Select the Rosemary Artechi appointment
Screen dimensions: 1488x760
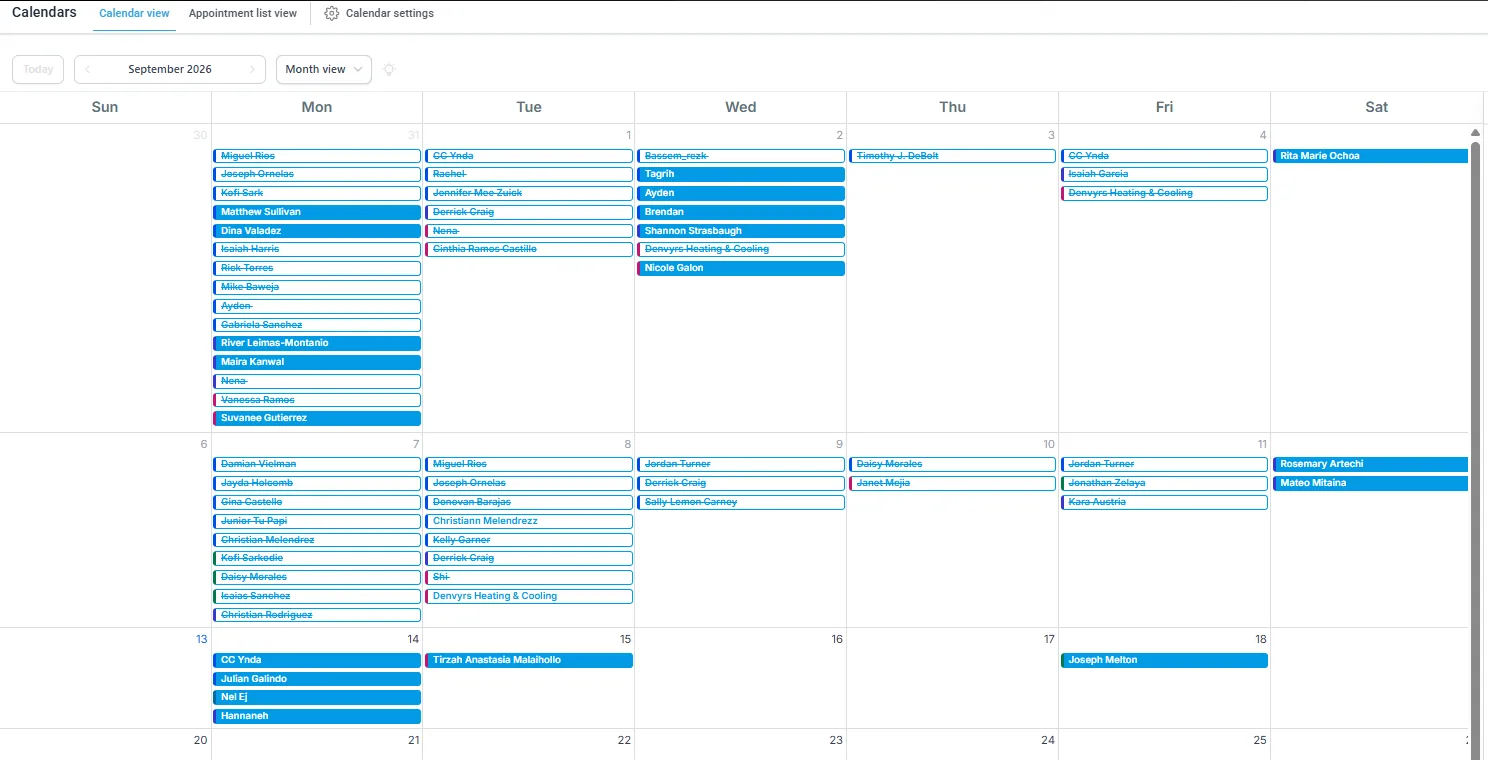tap(1370, 464)
